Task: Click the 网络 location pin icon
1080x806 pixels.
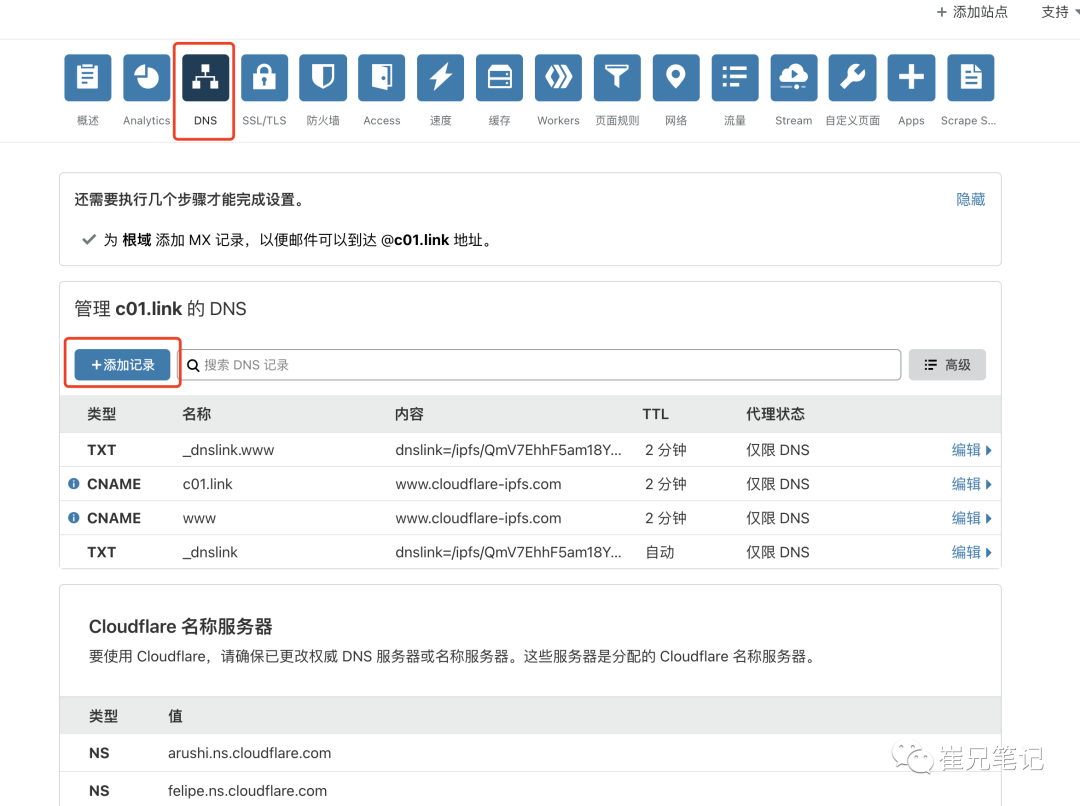Action: coord(676,78)
